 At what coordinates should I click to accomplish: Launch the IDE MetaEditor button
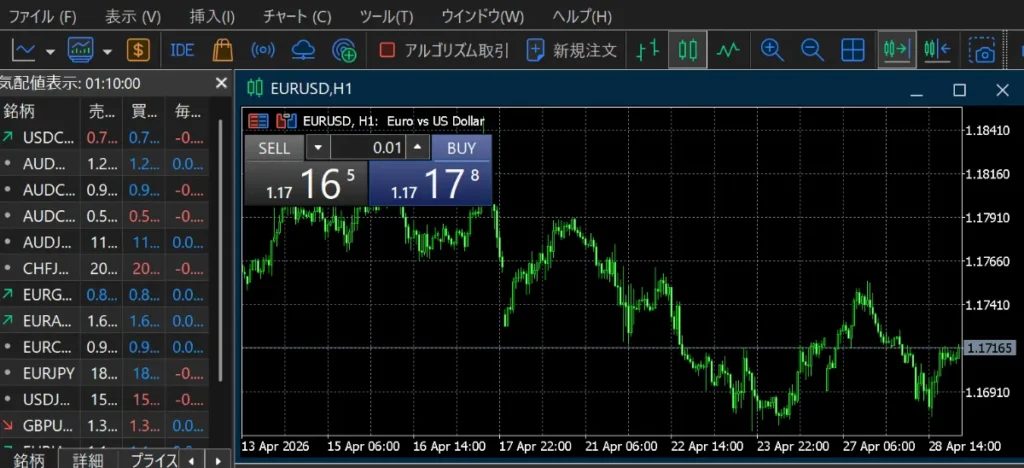pos(182,50)
